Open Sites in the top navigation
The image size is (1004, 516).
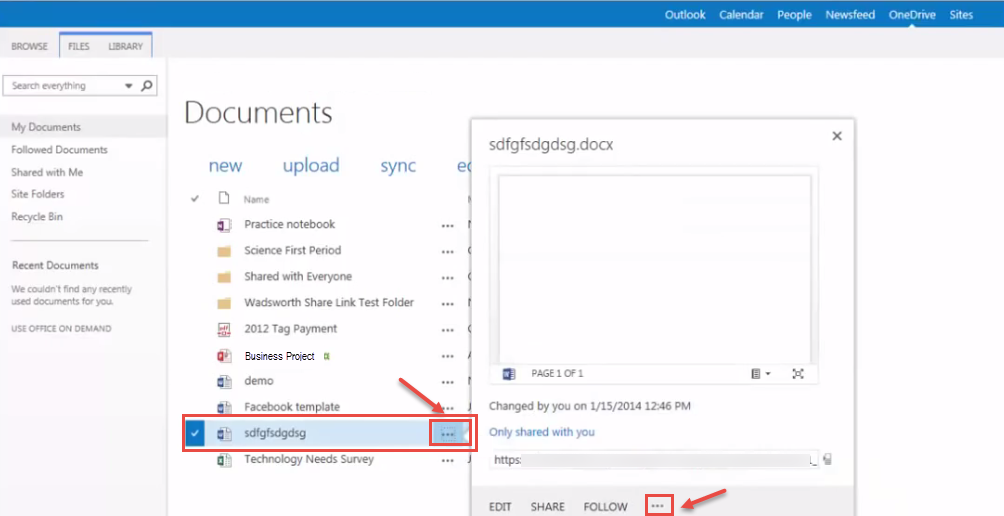click(961, 15)
